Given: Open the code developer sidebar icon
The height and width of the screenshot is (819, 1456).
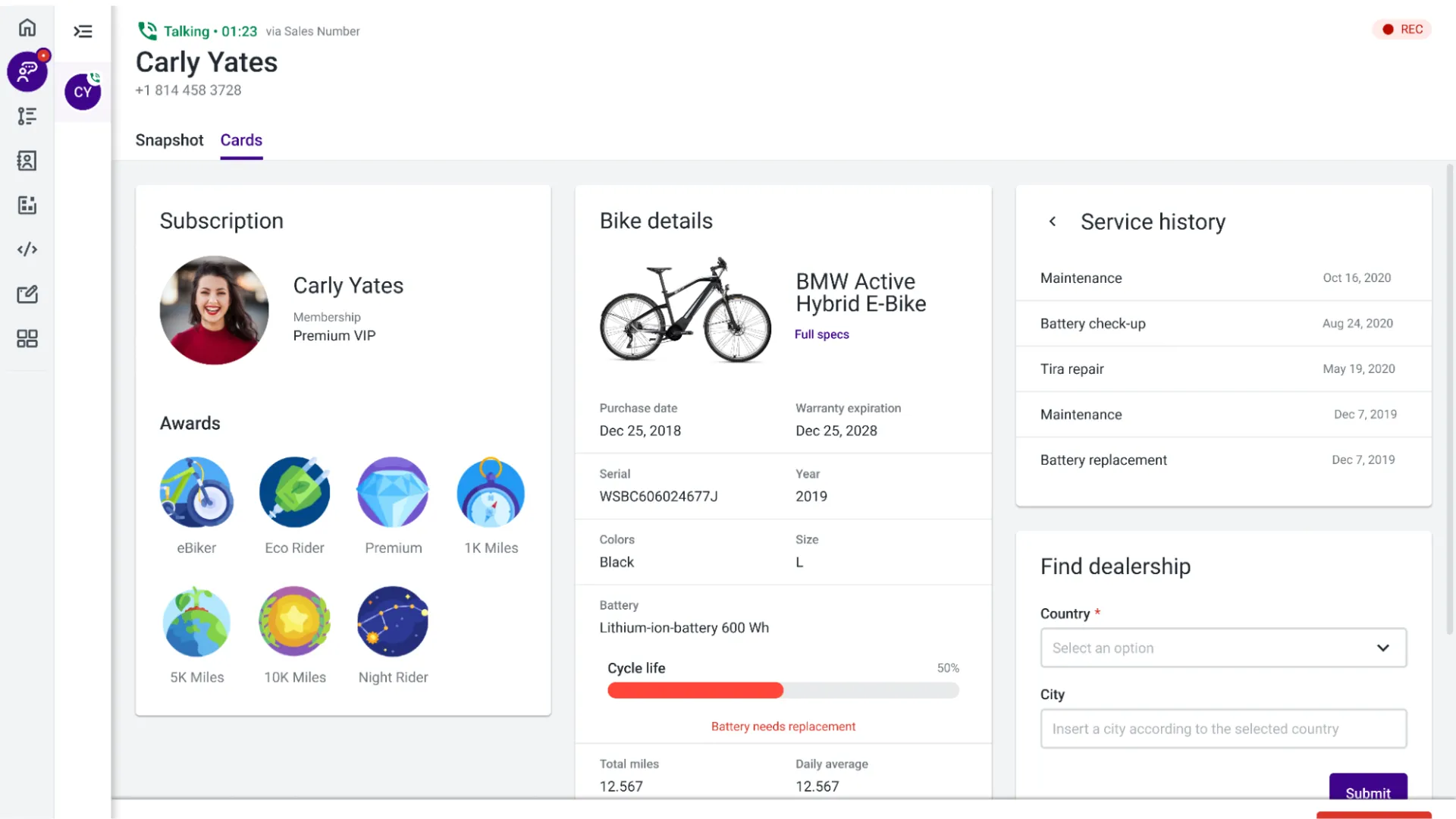Looking at the screenshot, I should pyautogui.click(x=27, y=249).
